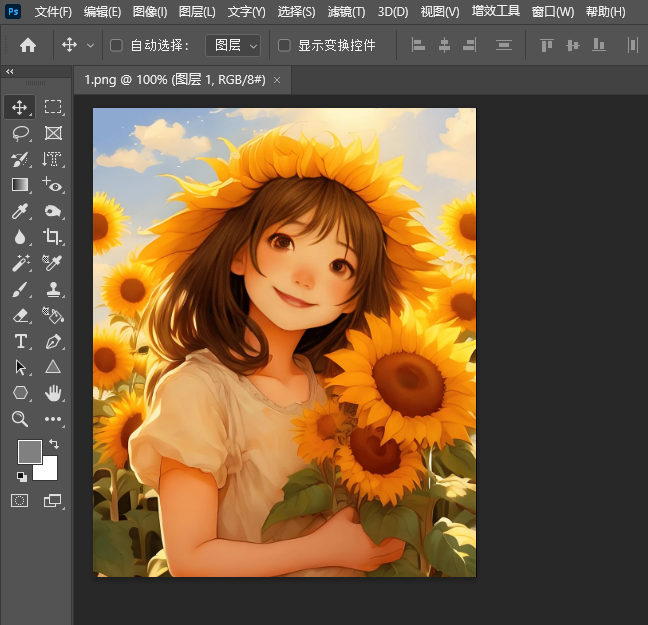
Task: Choose the Crop tool
Action: (x=53, y=237)
